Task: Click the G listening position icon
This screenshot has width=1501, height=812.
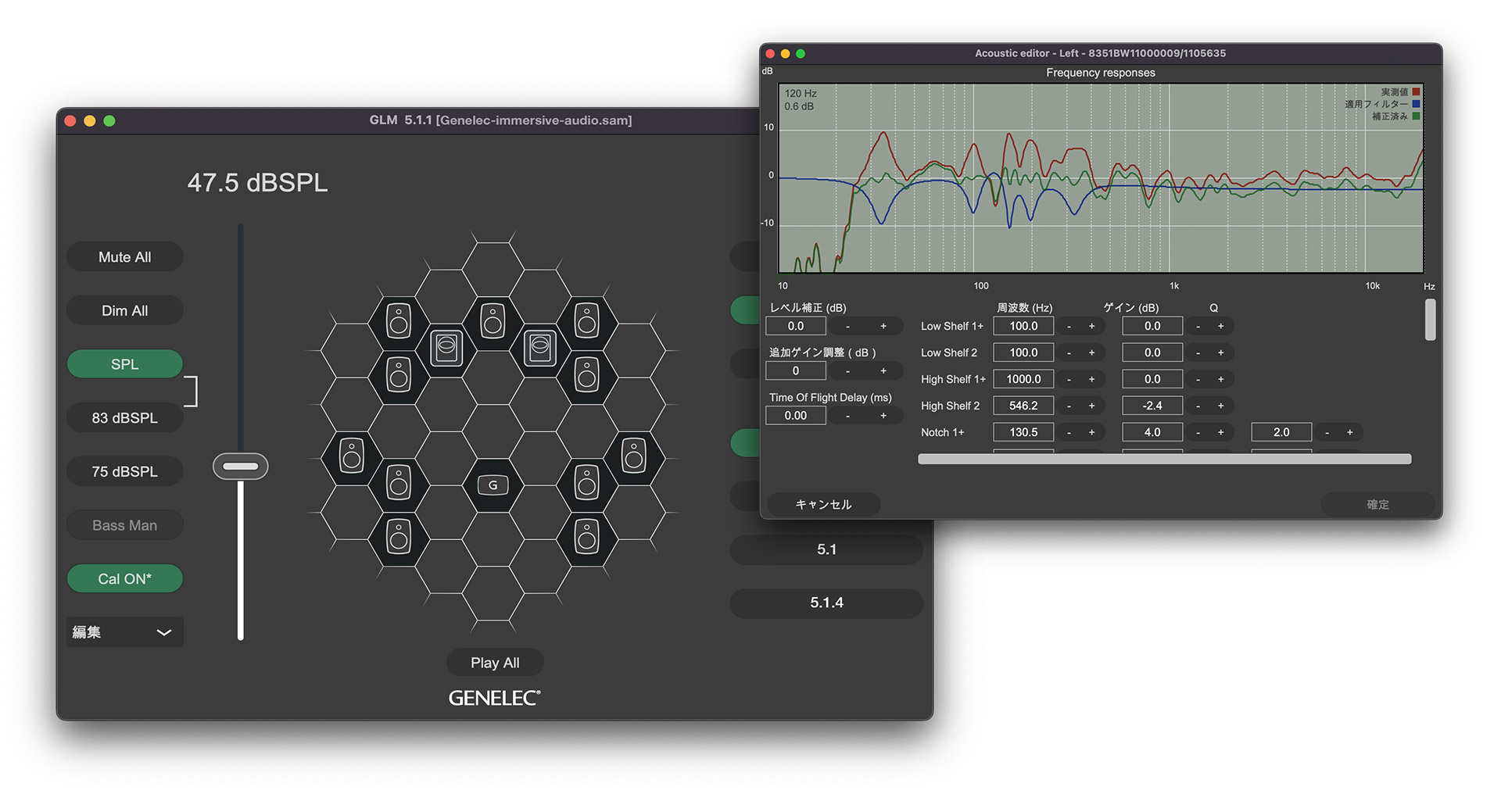Action: [493, 485]
